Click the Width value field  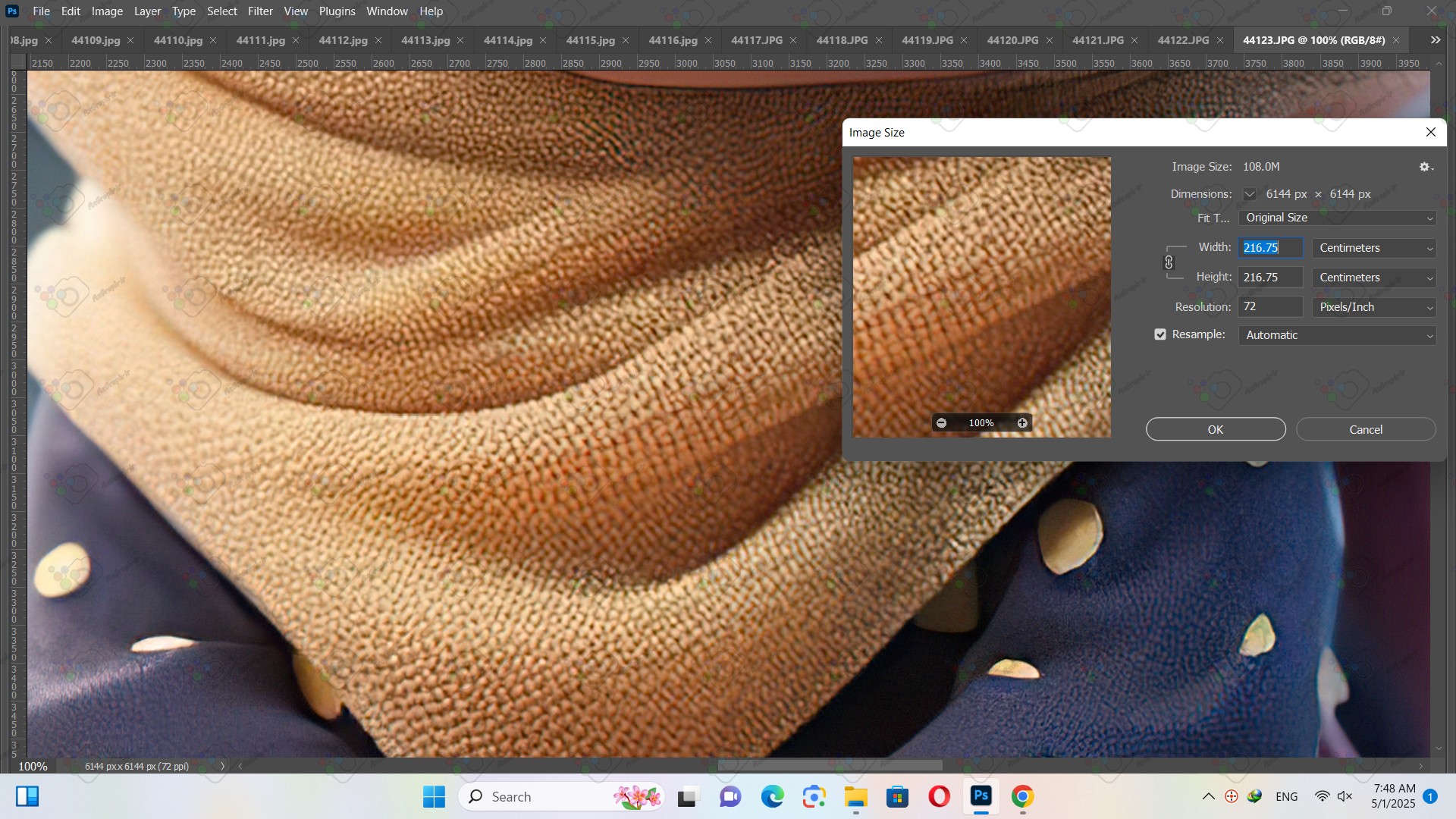point(1270,248)
